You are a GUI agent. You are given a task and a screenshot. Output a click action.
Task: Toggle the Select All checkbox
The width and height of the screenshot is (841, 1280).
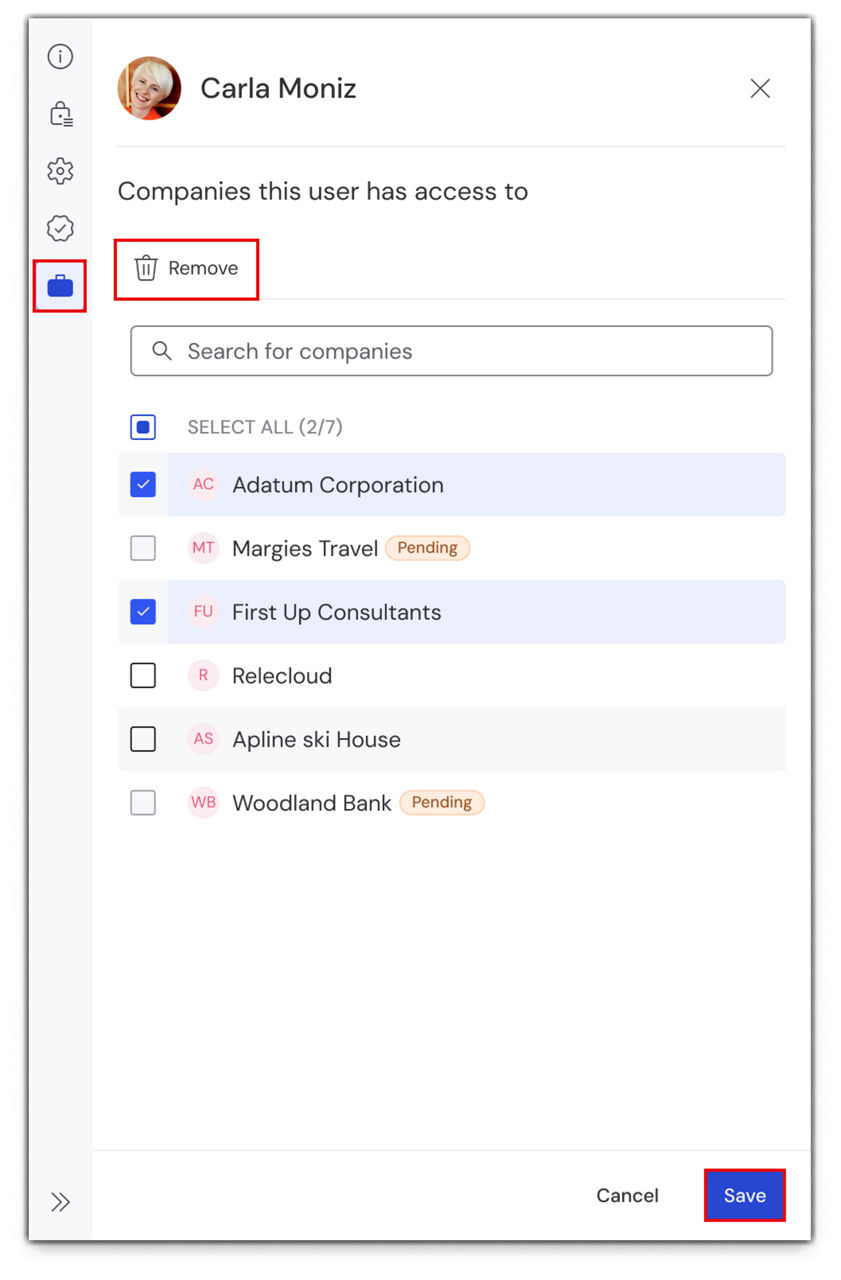pos(143,427)
